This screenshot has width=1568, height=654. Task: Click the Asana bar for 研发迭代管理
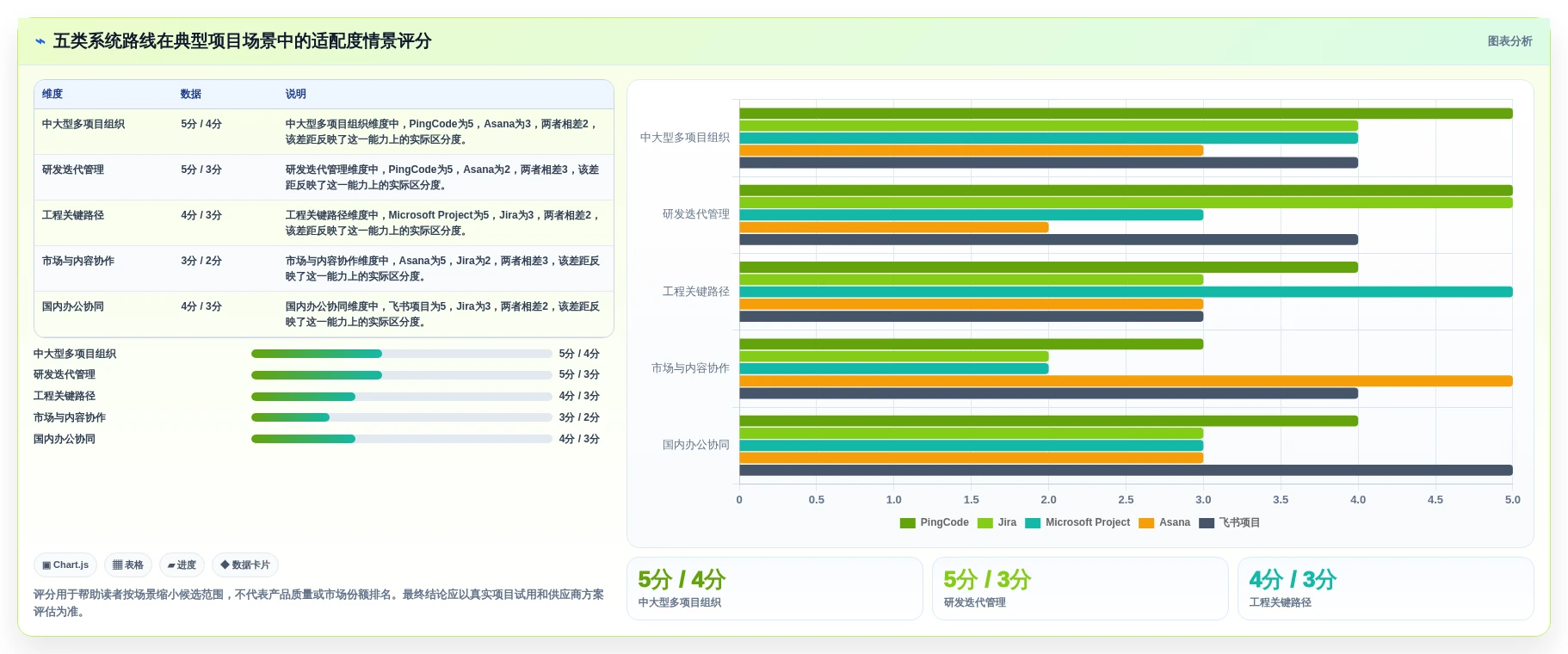point(894,227)
